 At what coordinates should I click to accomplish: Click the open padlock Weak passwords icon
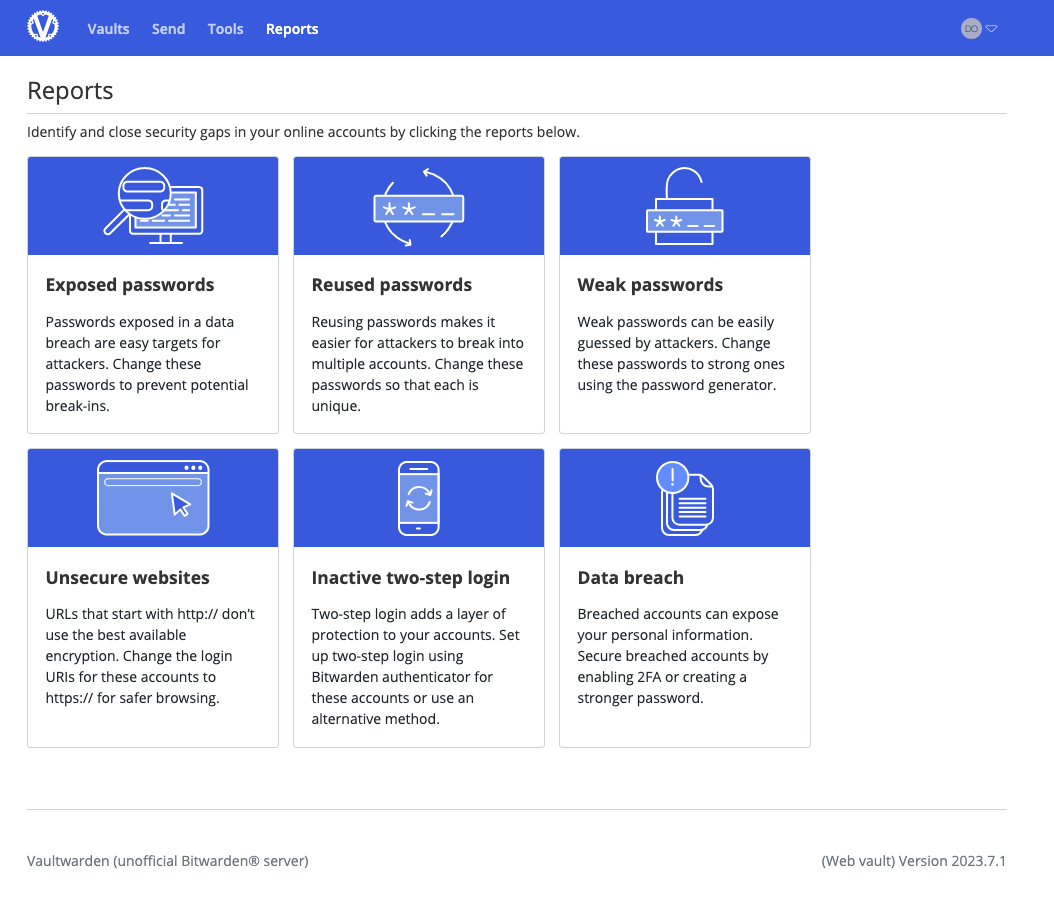pyautogui.click(x=684, y=207)
